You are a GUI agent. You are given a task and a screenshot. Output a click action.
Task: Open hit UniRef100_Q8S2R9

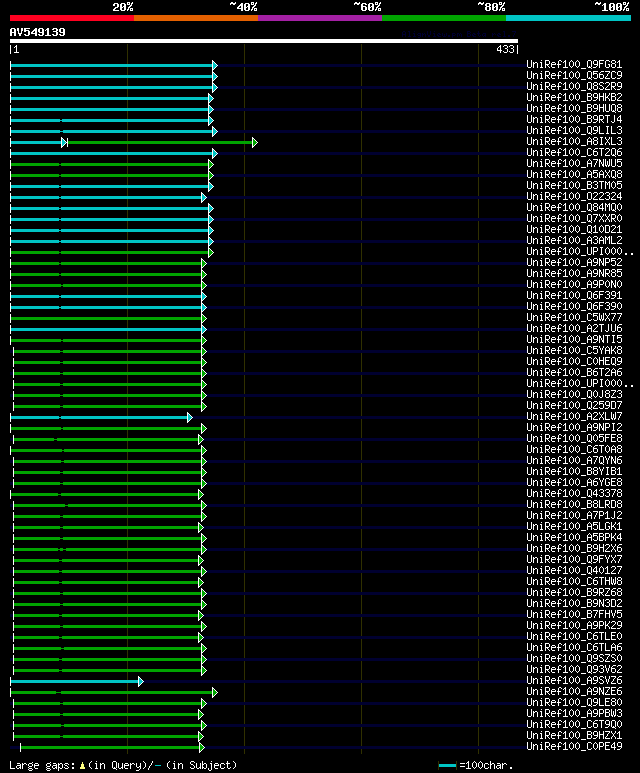click(x=574, y=86)
